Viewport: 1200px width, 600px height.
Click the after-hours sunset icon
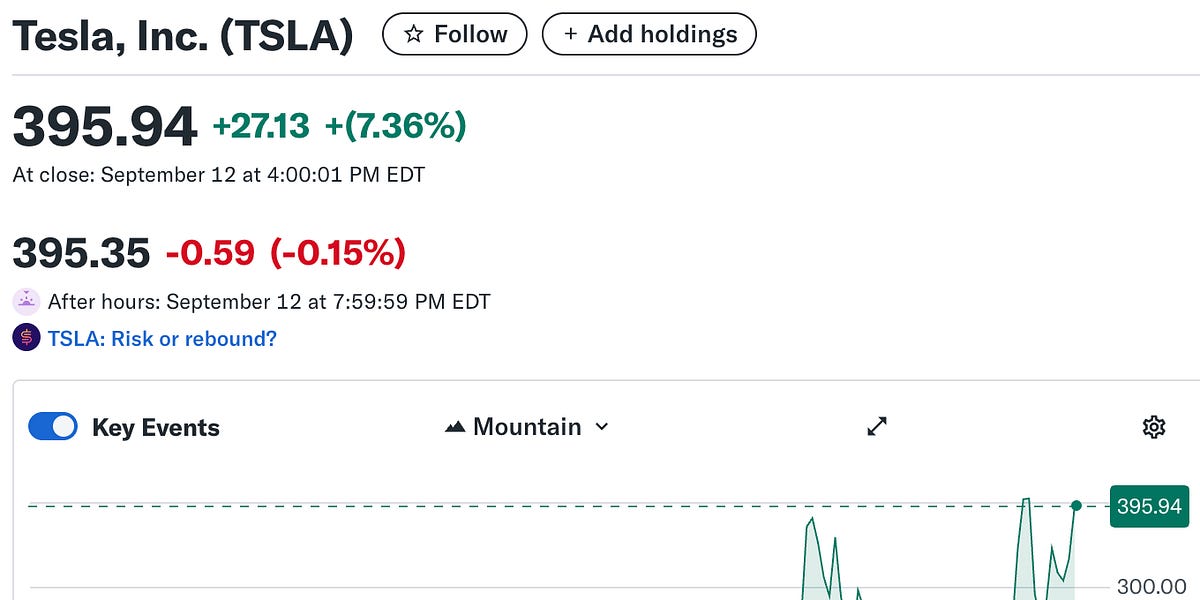(26, 301)
